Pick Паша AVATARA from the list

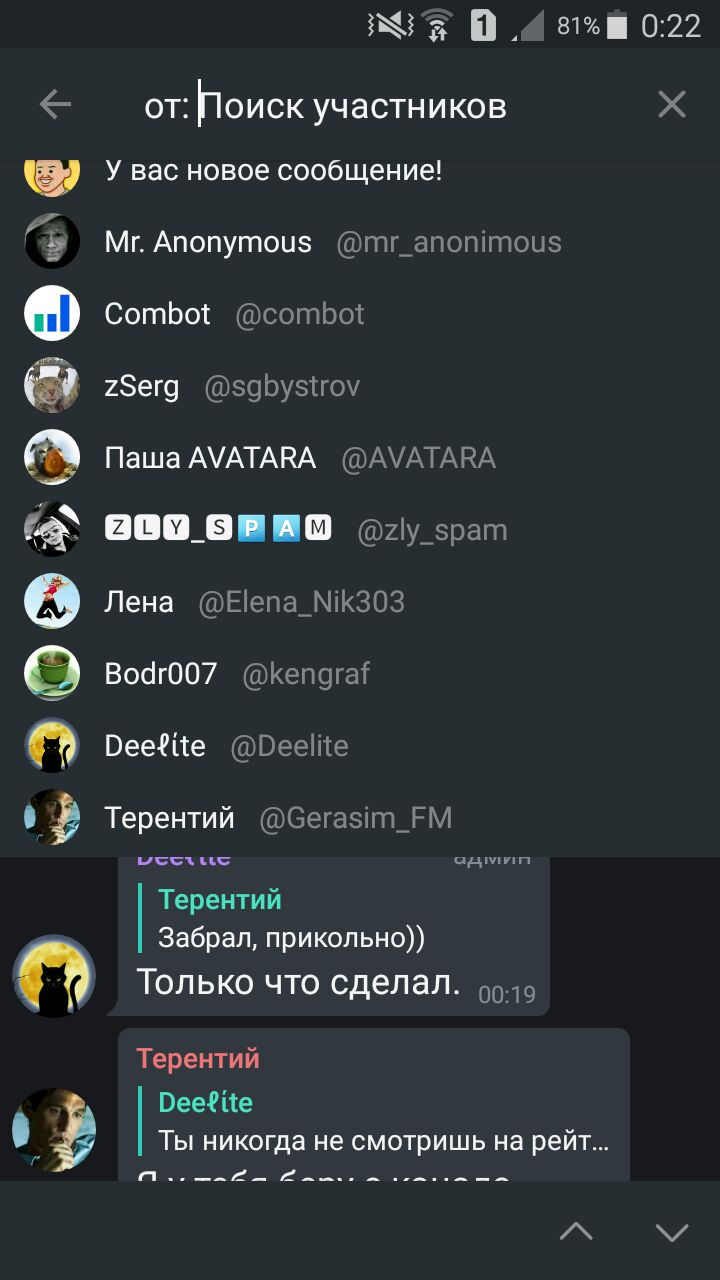click(x=360, y=458)
